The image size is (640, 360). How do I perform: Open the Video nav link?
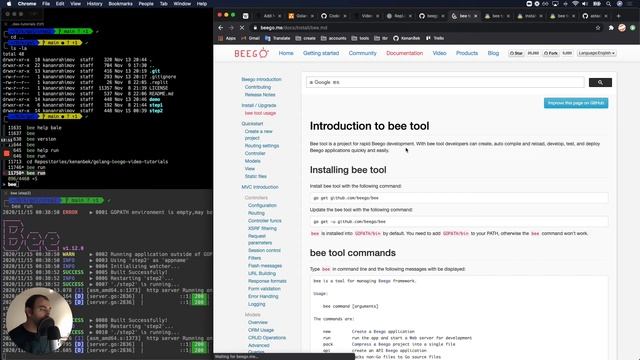click(439, 53)
